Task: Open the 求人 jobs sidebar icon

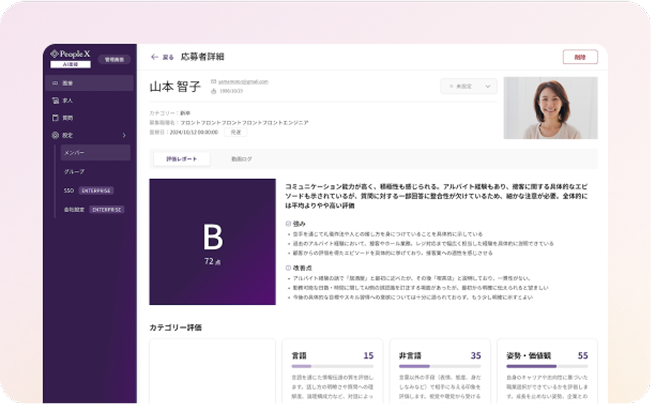Action: (x=54, y=101)
